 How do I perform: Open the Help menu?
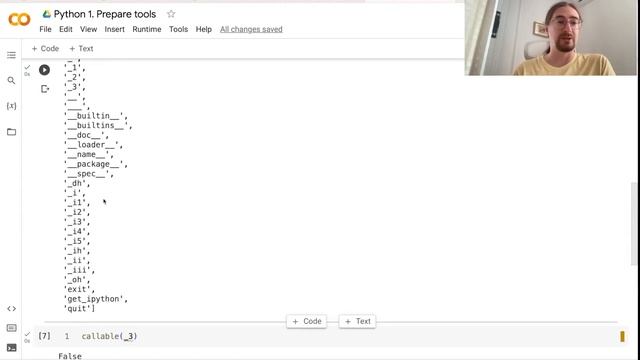click(204, 29)
